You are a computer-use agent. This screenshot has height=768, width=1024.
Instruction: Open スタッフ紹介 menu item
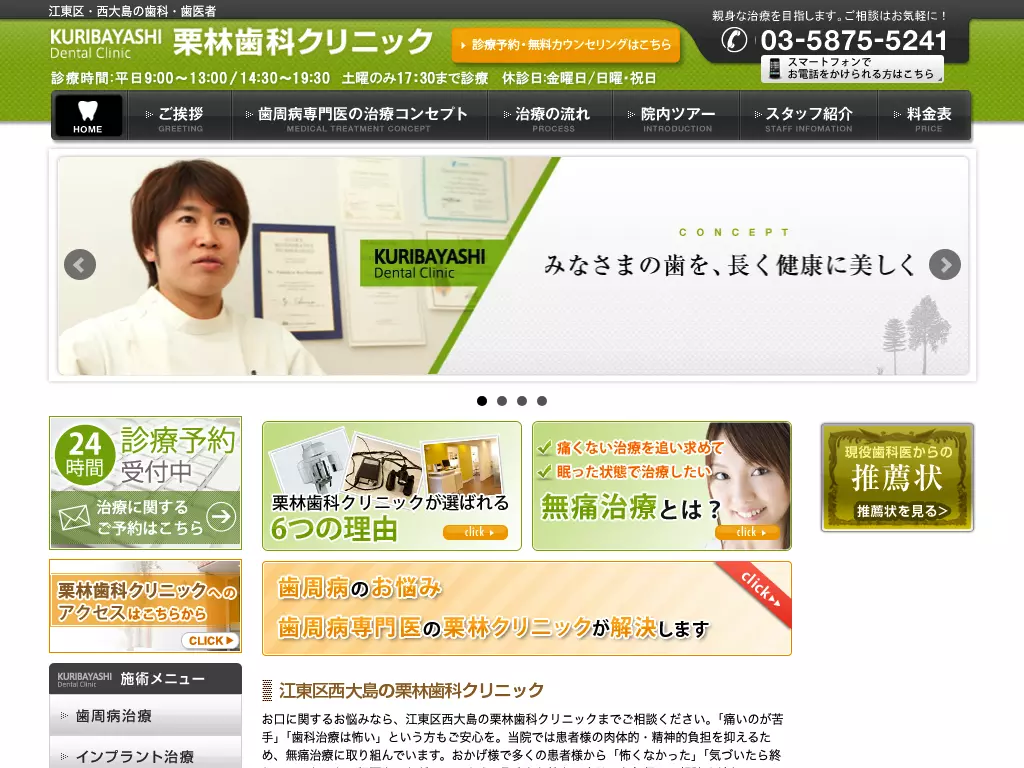pos(808,118)
